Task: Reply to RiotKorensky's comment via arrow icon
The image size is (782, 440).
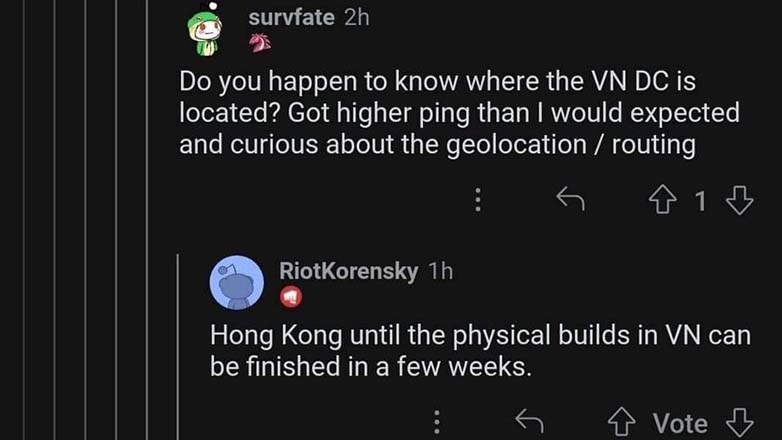Action: (529, 420)
